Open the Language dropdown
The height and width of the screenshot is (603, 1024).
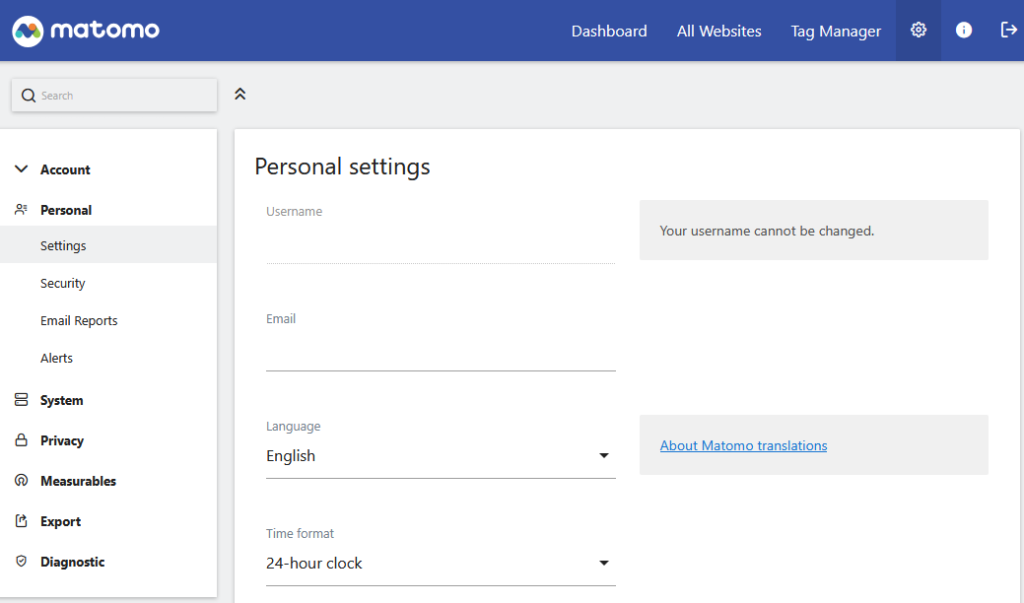(x=440, y=456)
